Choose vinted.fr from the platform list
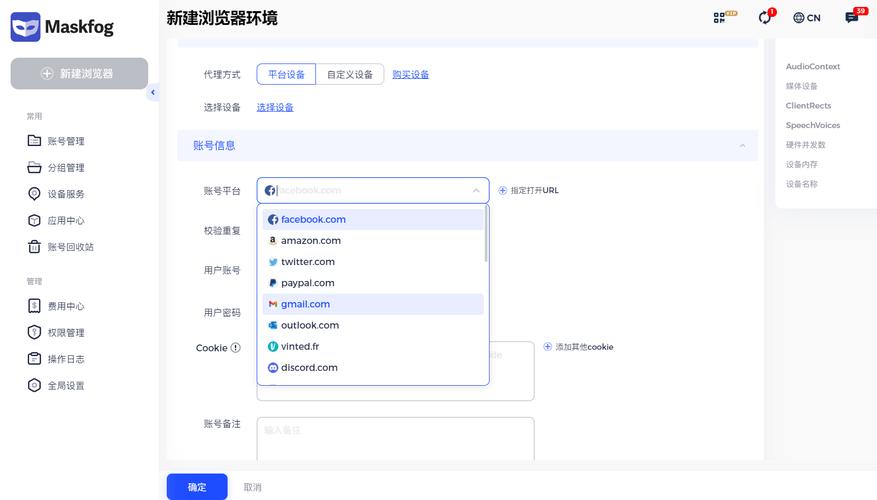Screen dimensions: 877x500 (x=373, y=347)
